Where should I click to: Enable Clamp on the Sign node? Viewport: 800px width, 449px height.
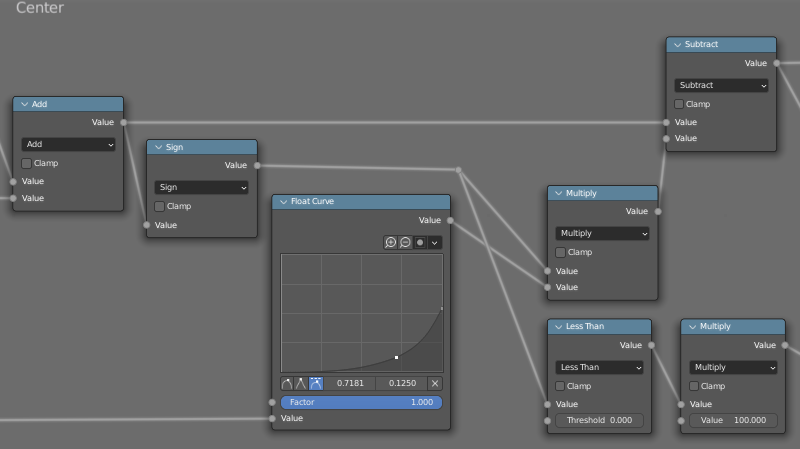coord(160,206)
